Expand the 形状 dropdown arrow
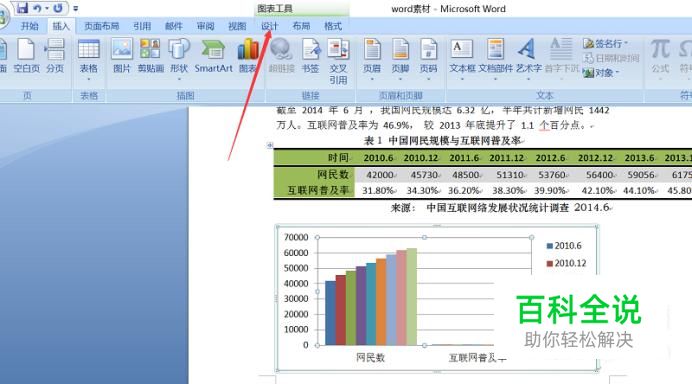The width and height of the screenshot is (692, 384). pos(179,79)
